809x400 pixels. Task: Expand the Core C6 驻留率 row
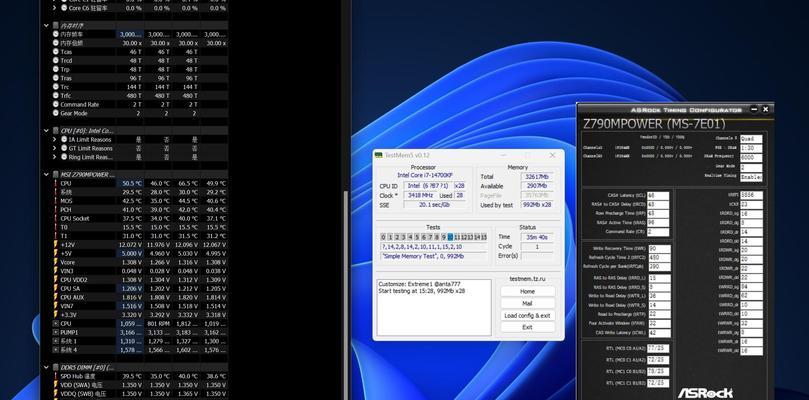click(x=55, y=8)
